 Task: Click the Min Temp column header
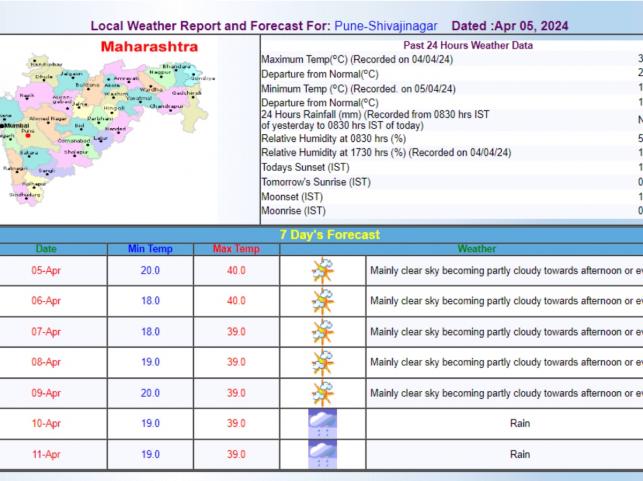pos(150,247)
